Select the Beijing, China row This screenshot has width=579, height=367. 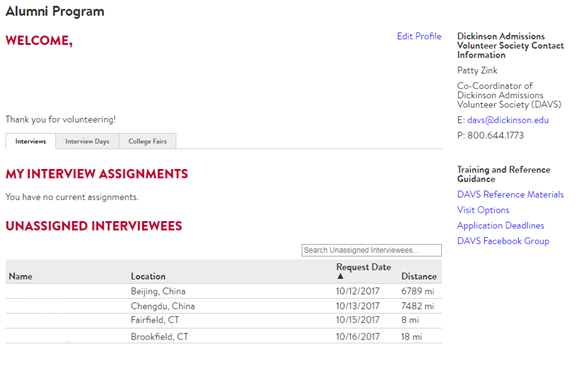(223, 291)
